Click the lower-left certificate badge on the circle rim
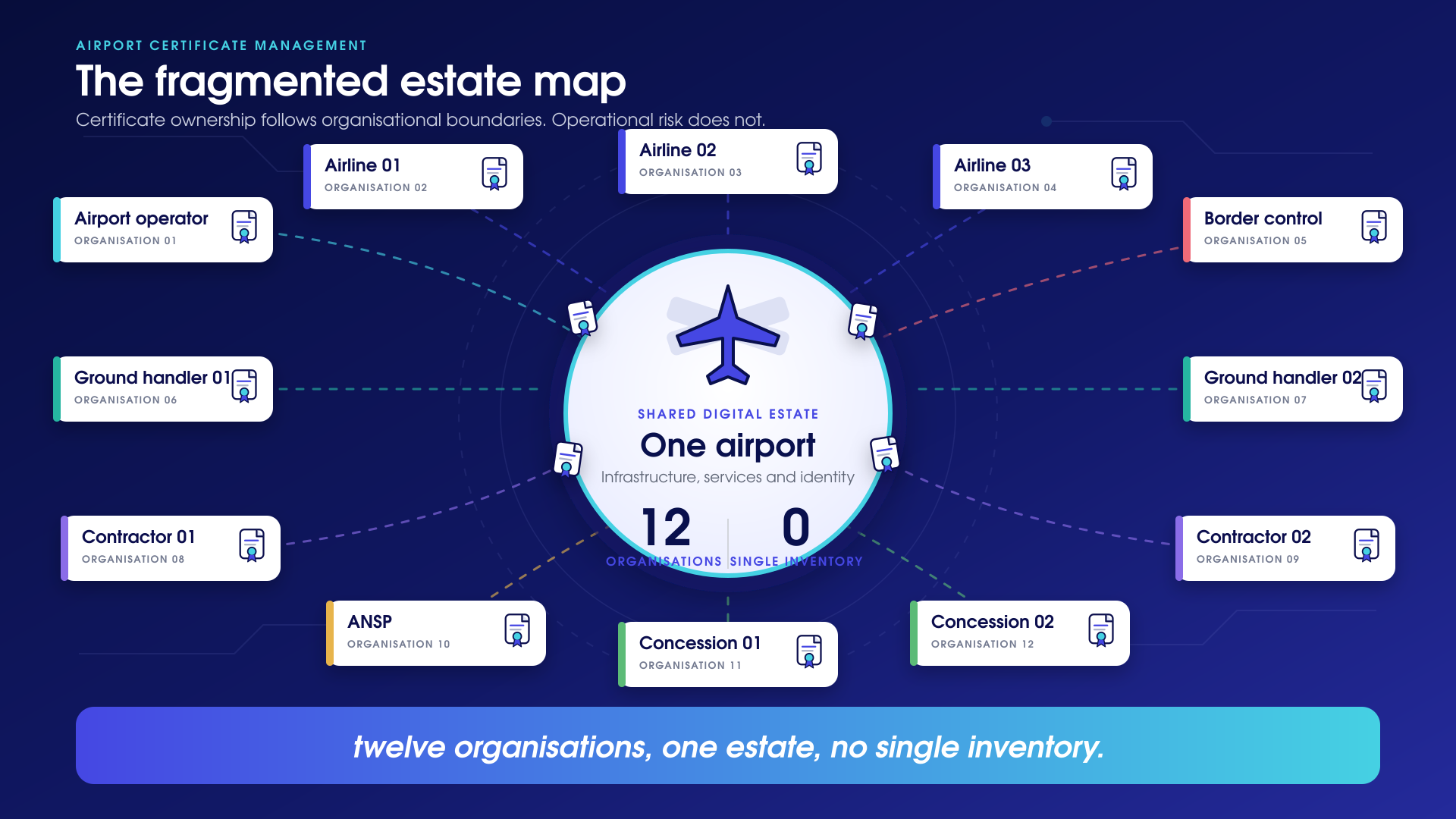Image resolution: width=1456 pixels, height=819 pixels. coord(568,460)
